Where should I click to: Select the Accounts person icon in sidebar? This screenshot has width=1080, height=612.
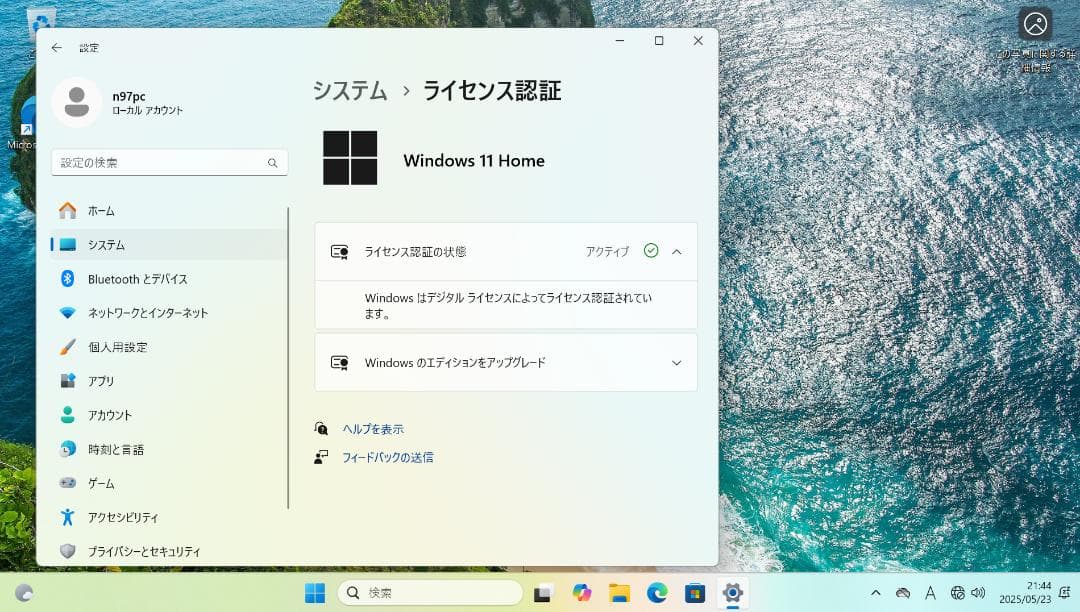pyautogui.click(x=68, y=414)
